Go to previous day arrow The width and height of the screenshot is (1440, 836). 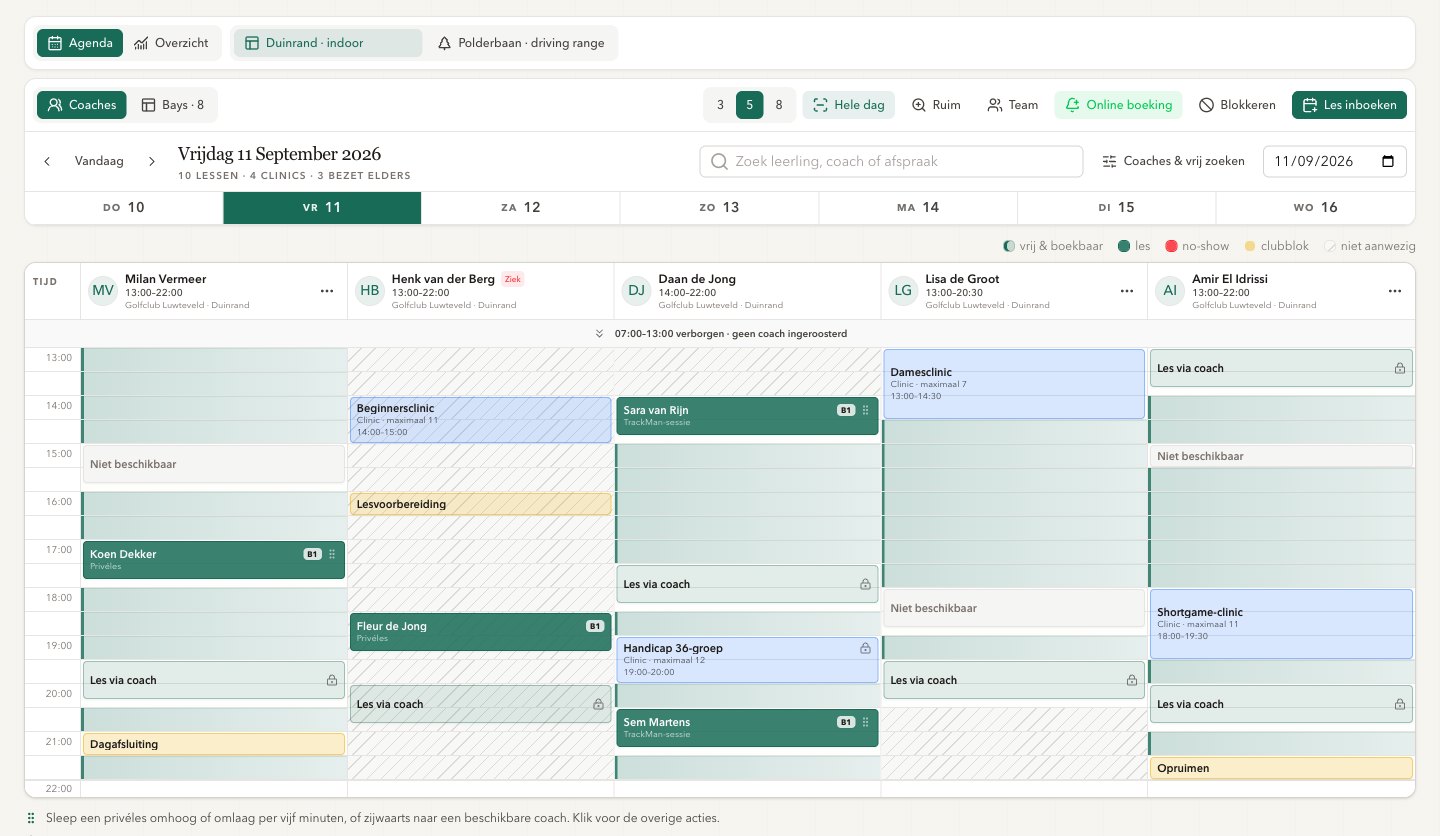pyautogui.click(x=47, y=161)
